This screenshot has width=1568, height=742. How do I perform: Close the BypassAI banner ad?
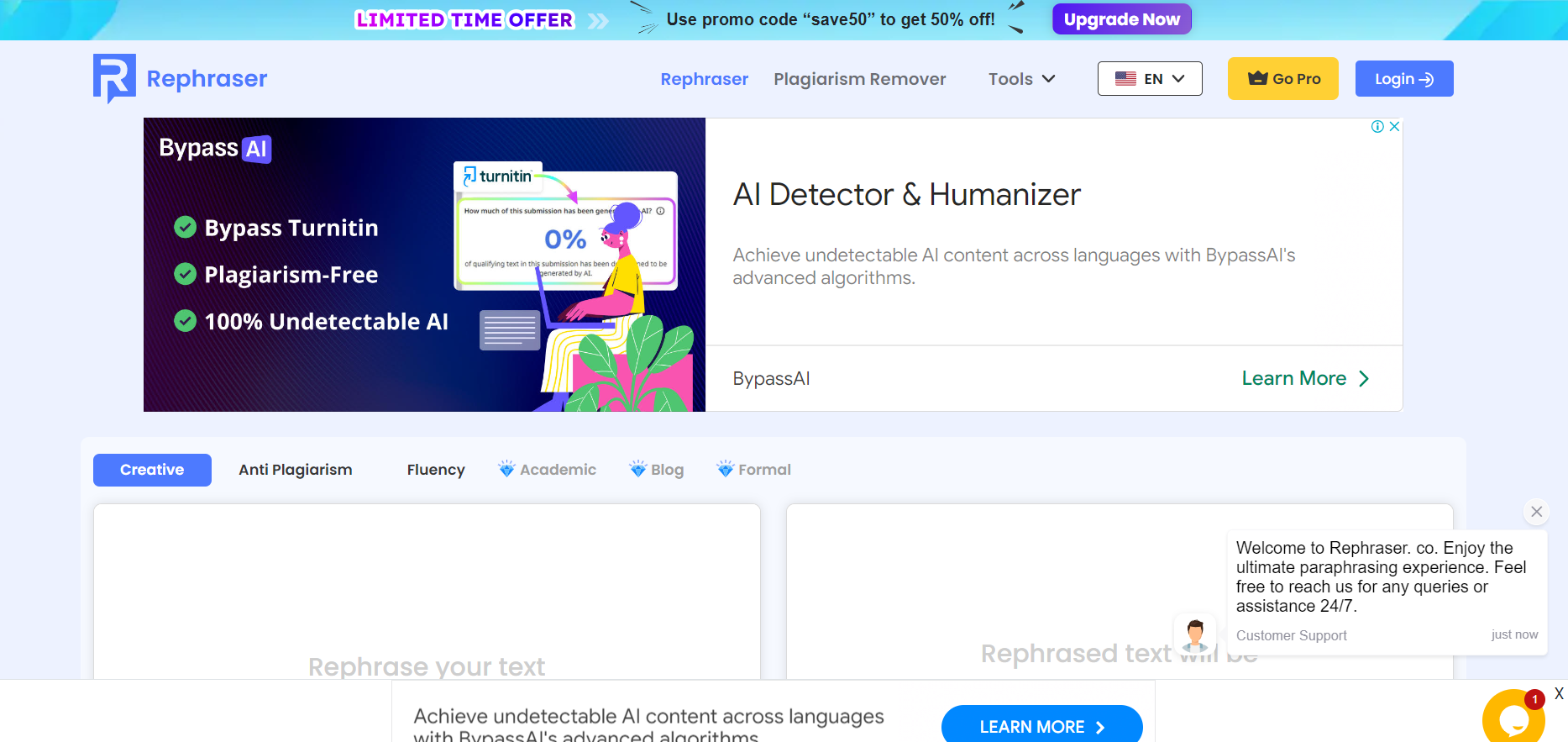point(1394,127)
